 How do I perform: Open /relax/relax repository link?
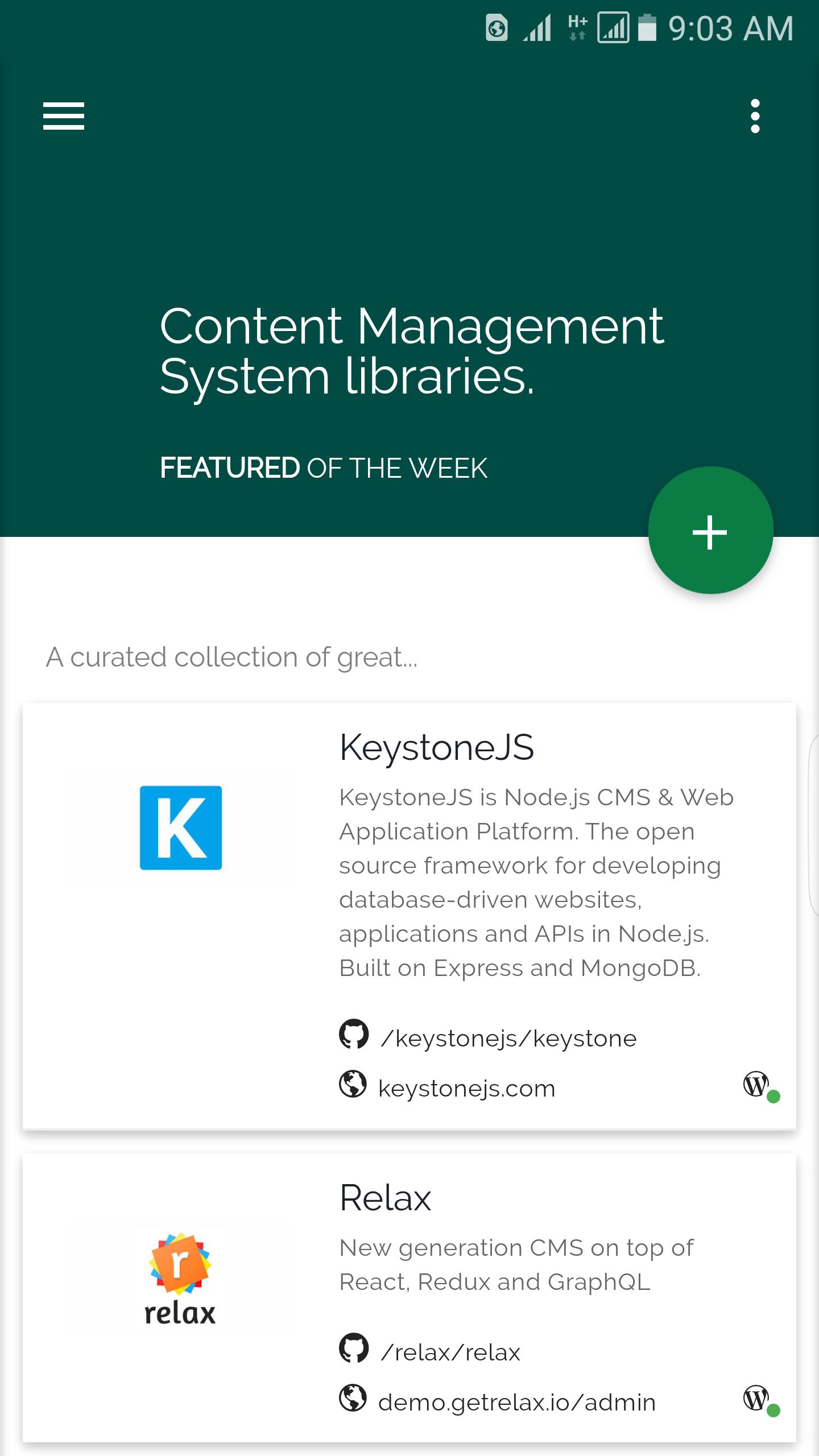pos(450,1352)
